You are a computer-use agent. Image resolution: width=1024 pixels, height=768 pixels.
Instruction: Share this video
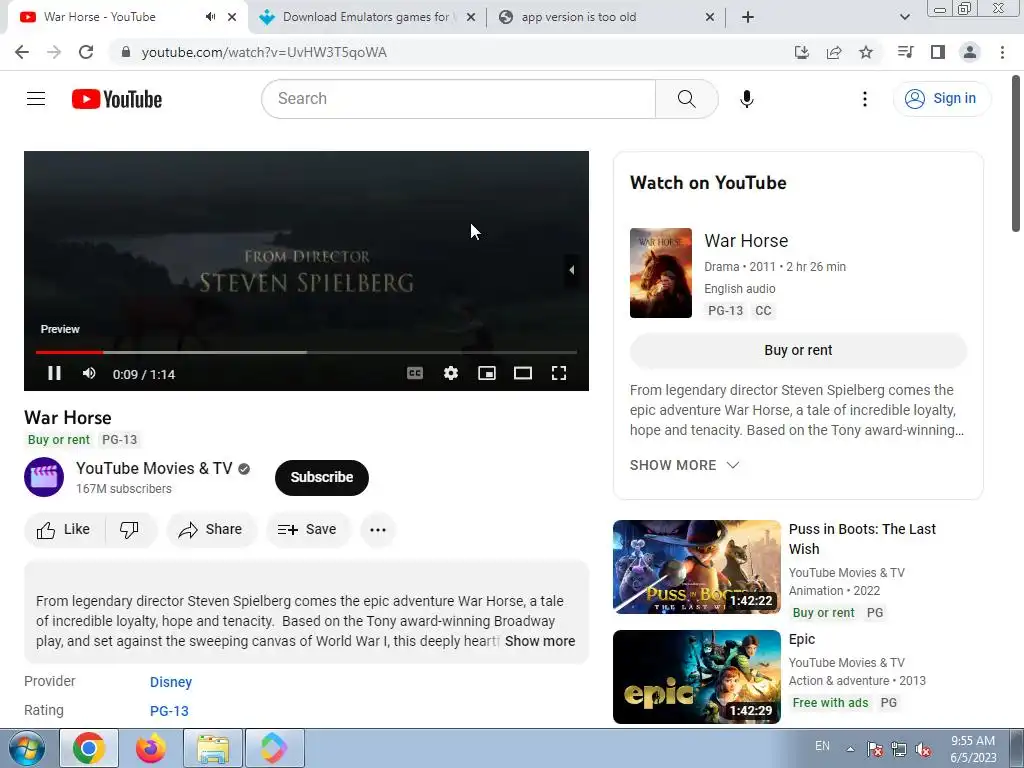pos(212,529)
